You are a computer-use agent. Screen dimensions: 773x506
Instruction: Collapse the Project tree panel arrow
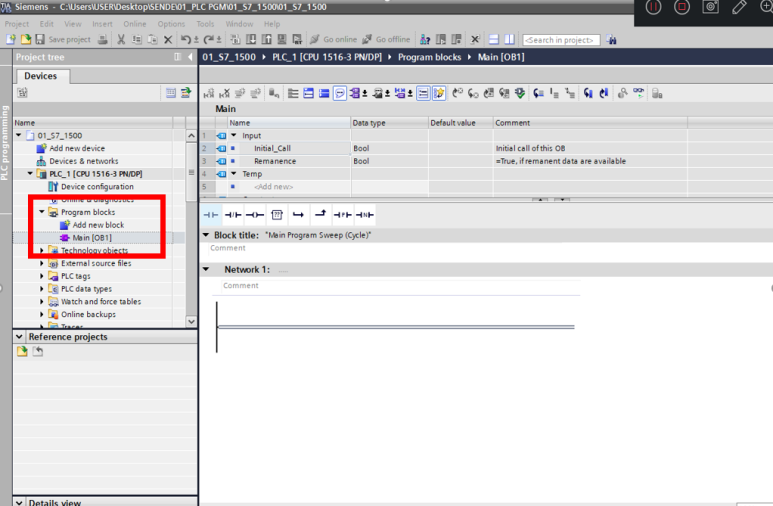[190, 57]
